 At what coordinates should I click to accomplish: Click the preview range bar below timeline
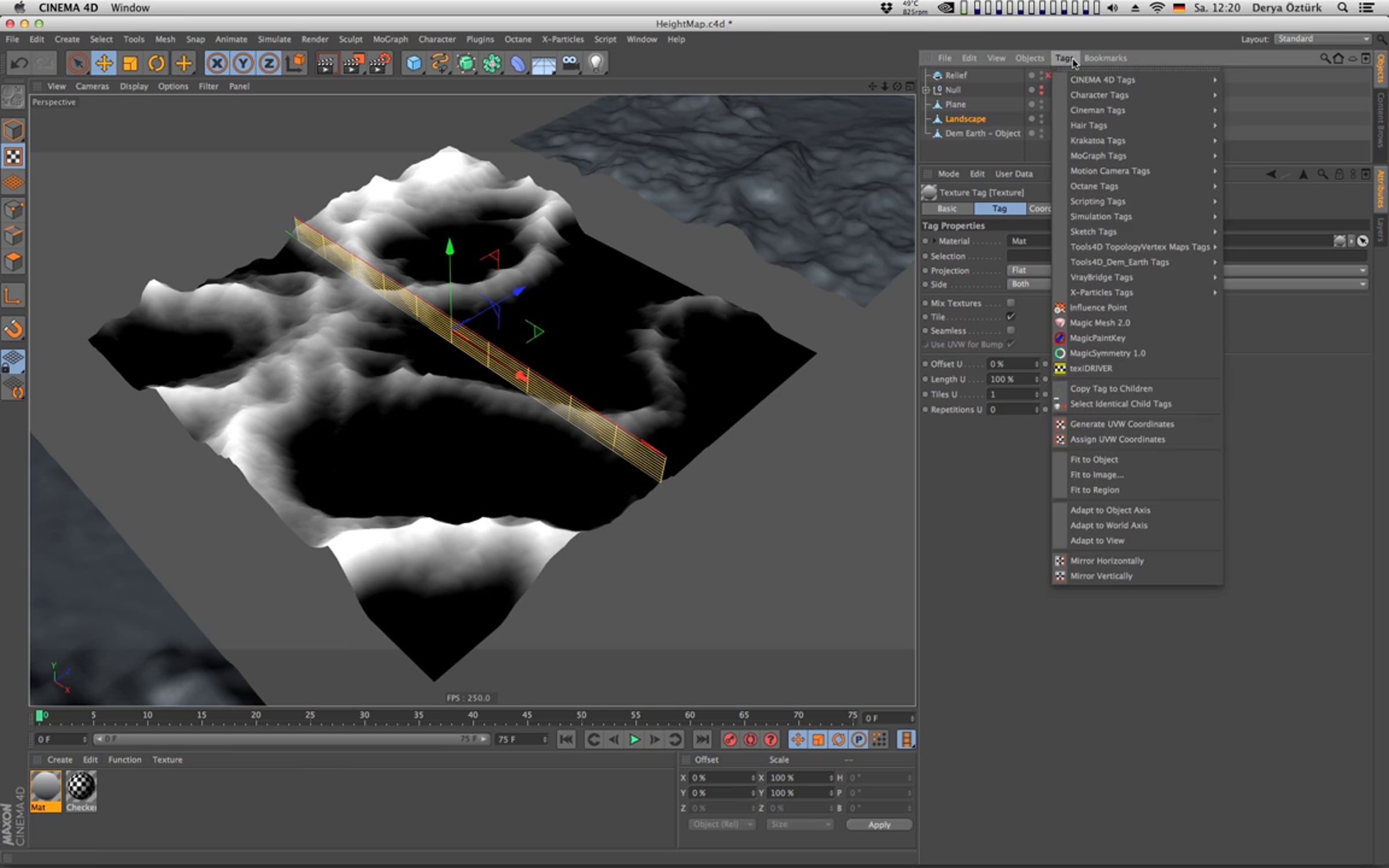click(x=291, y=739)
